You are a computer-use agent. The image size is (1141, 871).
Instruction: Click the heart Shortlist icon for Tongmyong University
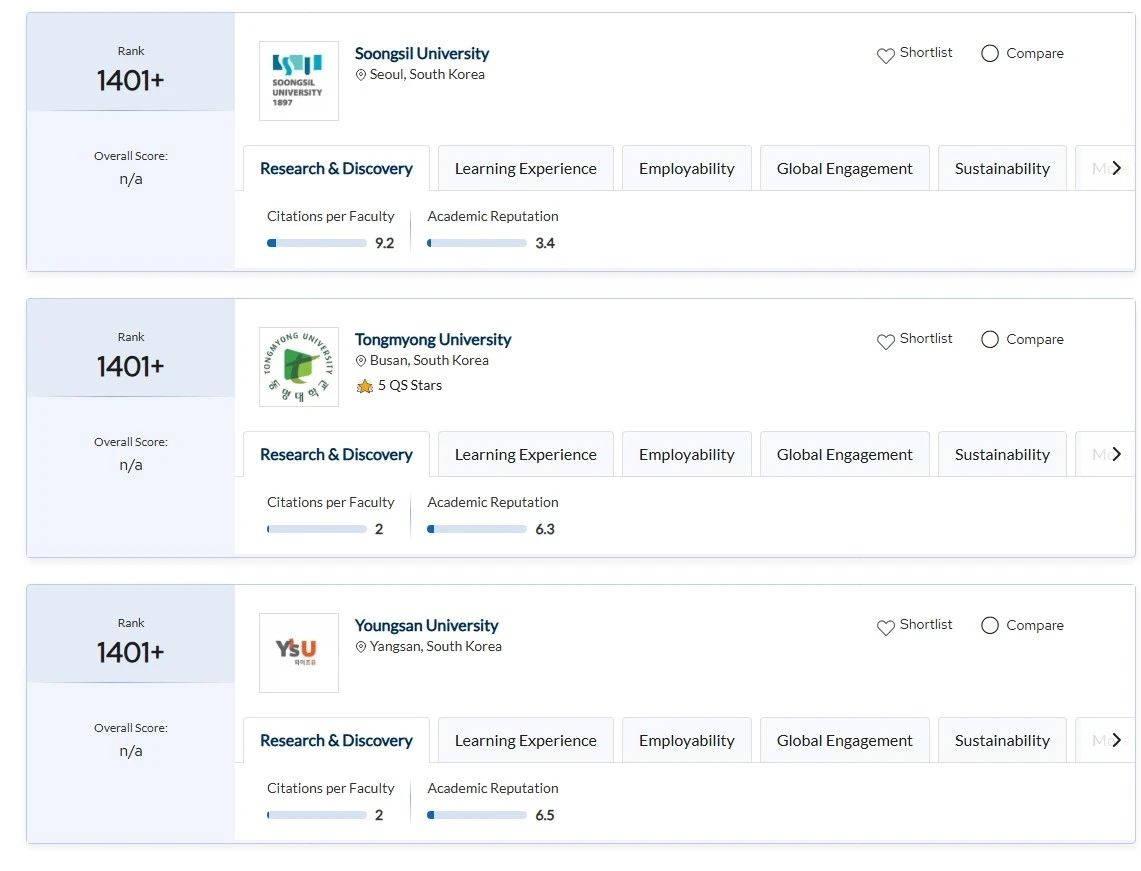pos(885,342)
